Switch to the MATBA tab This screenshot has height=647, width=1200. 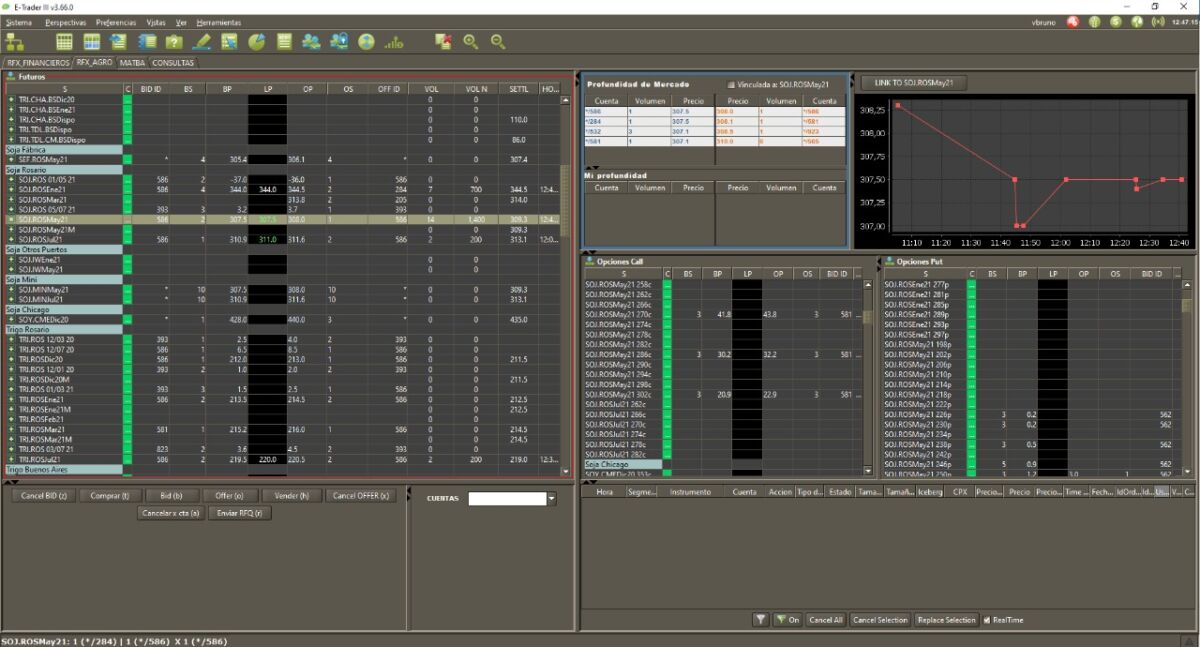132,63
